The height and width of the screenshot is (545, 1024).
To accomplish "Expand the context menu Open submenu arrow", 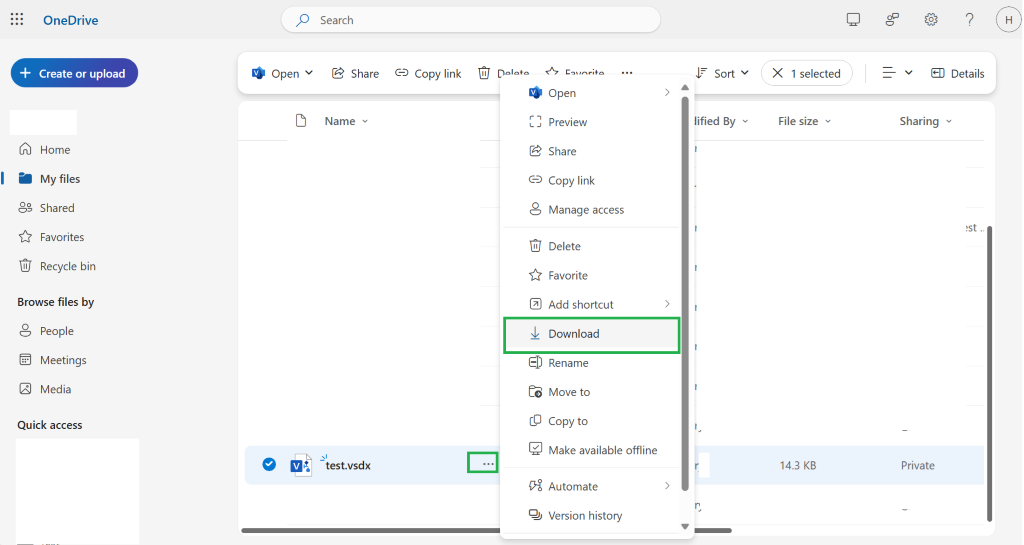I will click(667, 93).
